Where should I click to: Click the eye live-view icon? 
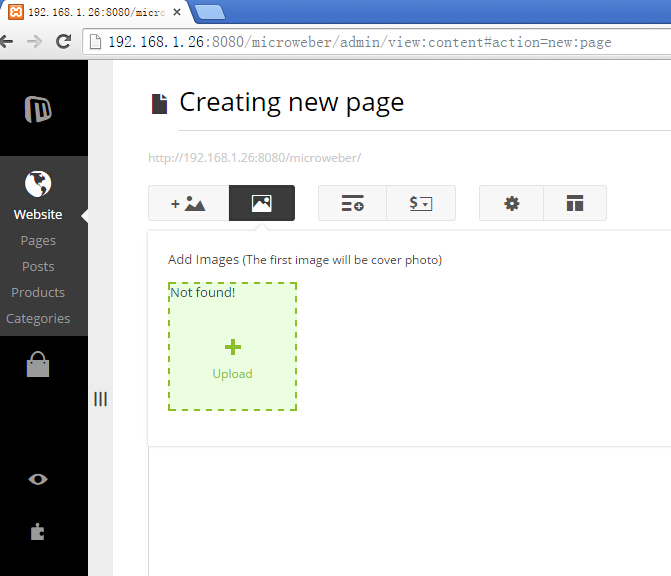[38, 479]
